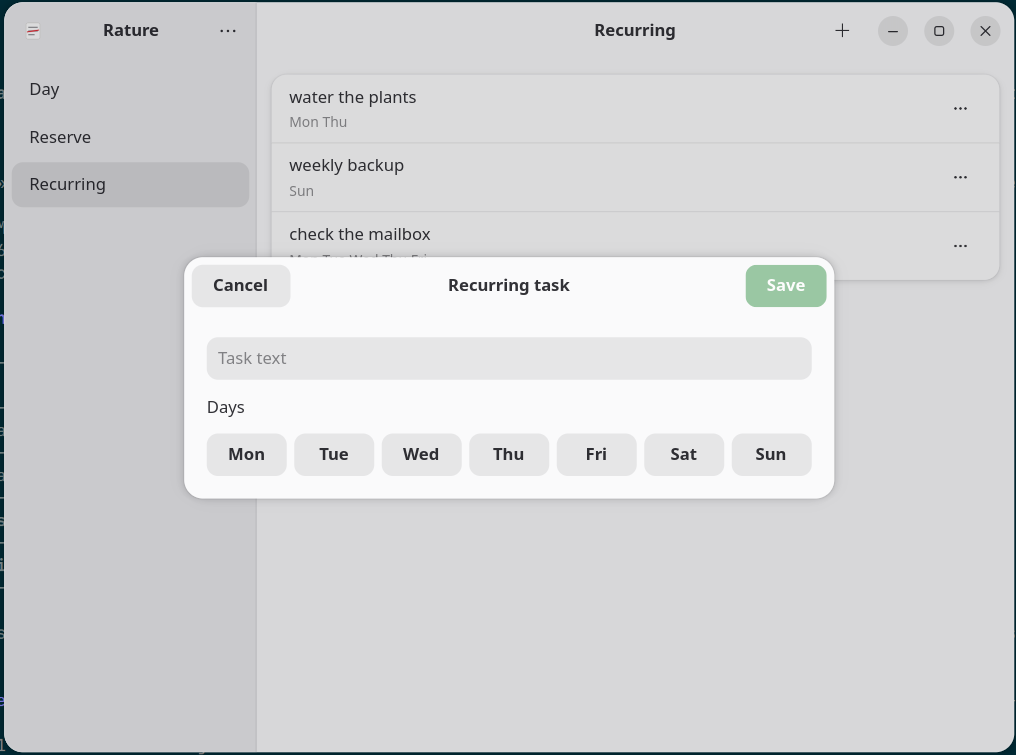The image size is (1016, 755).
Task: Click the Sun schedule under weekly backup
Action: 301,191
